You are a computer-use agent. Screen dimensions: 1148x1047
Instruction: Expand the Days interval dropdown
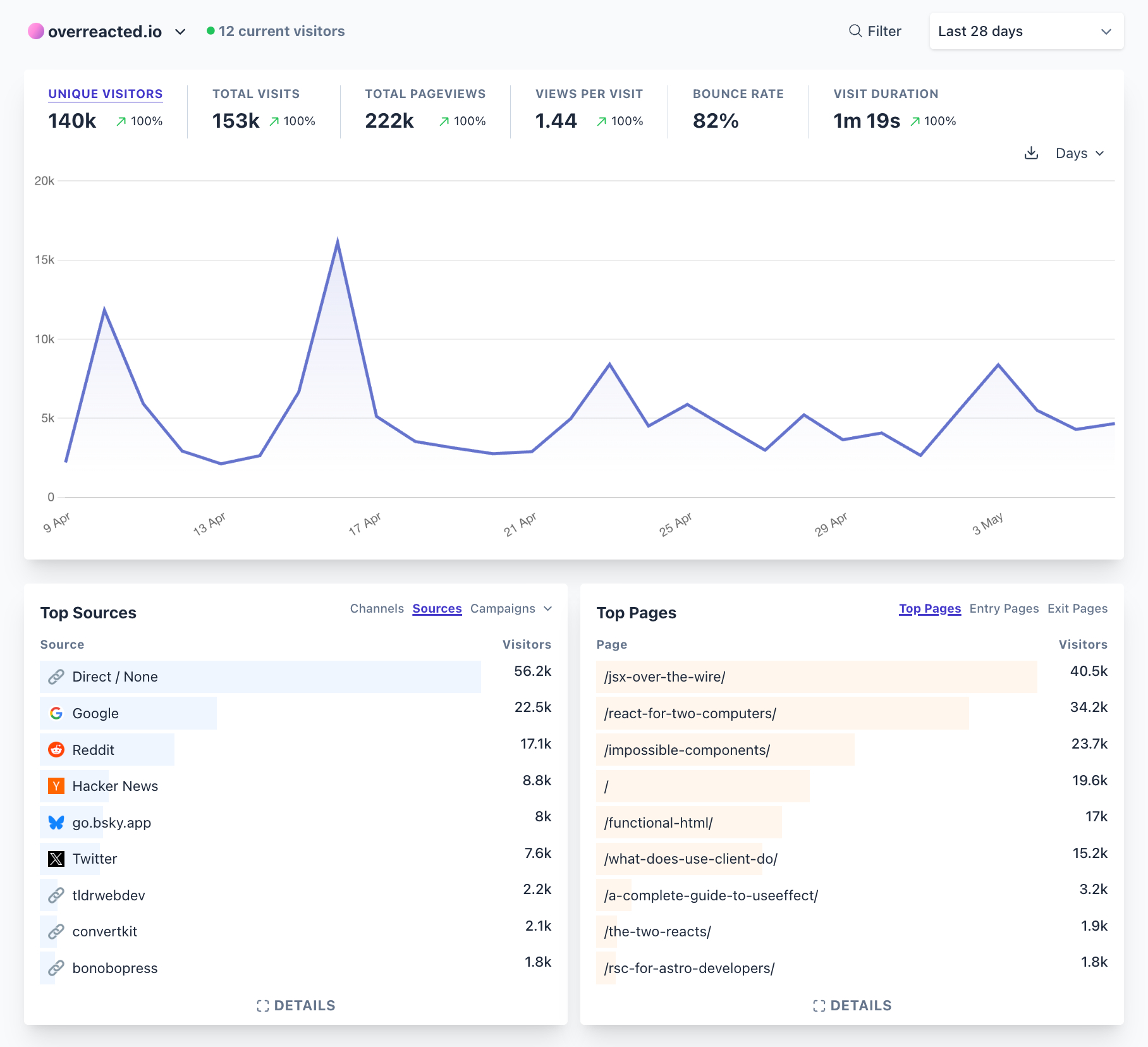1080,154
